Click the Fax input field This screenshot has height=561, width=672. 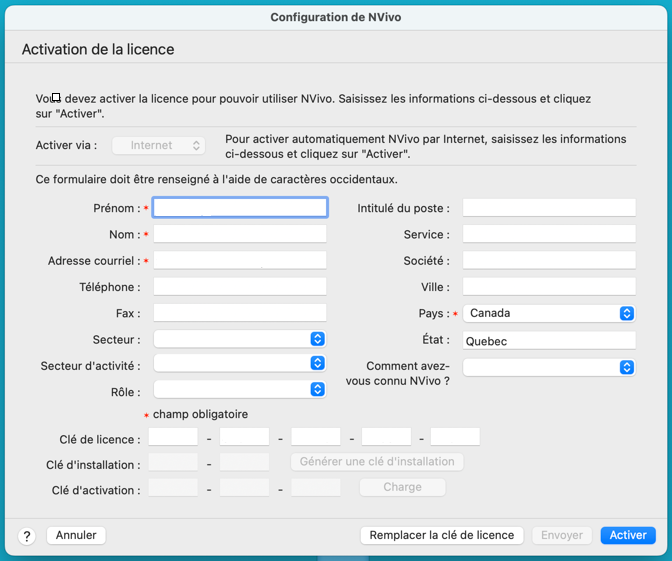tap(240, 313)
